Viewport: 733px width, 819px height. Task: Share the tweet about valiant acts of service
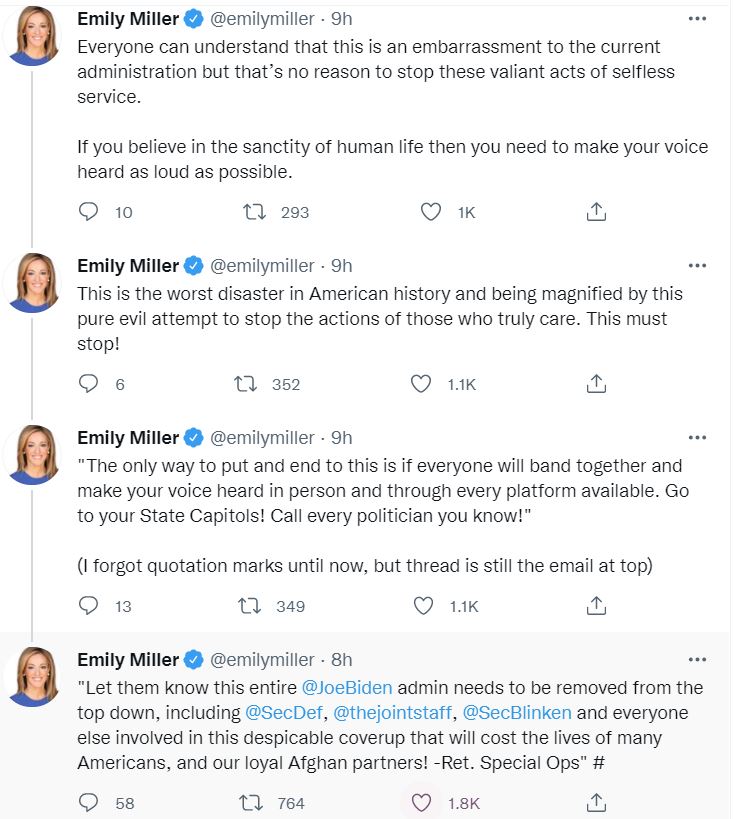(595, 212)
